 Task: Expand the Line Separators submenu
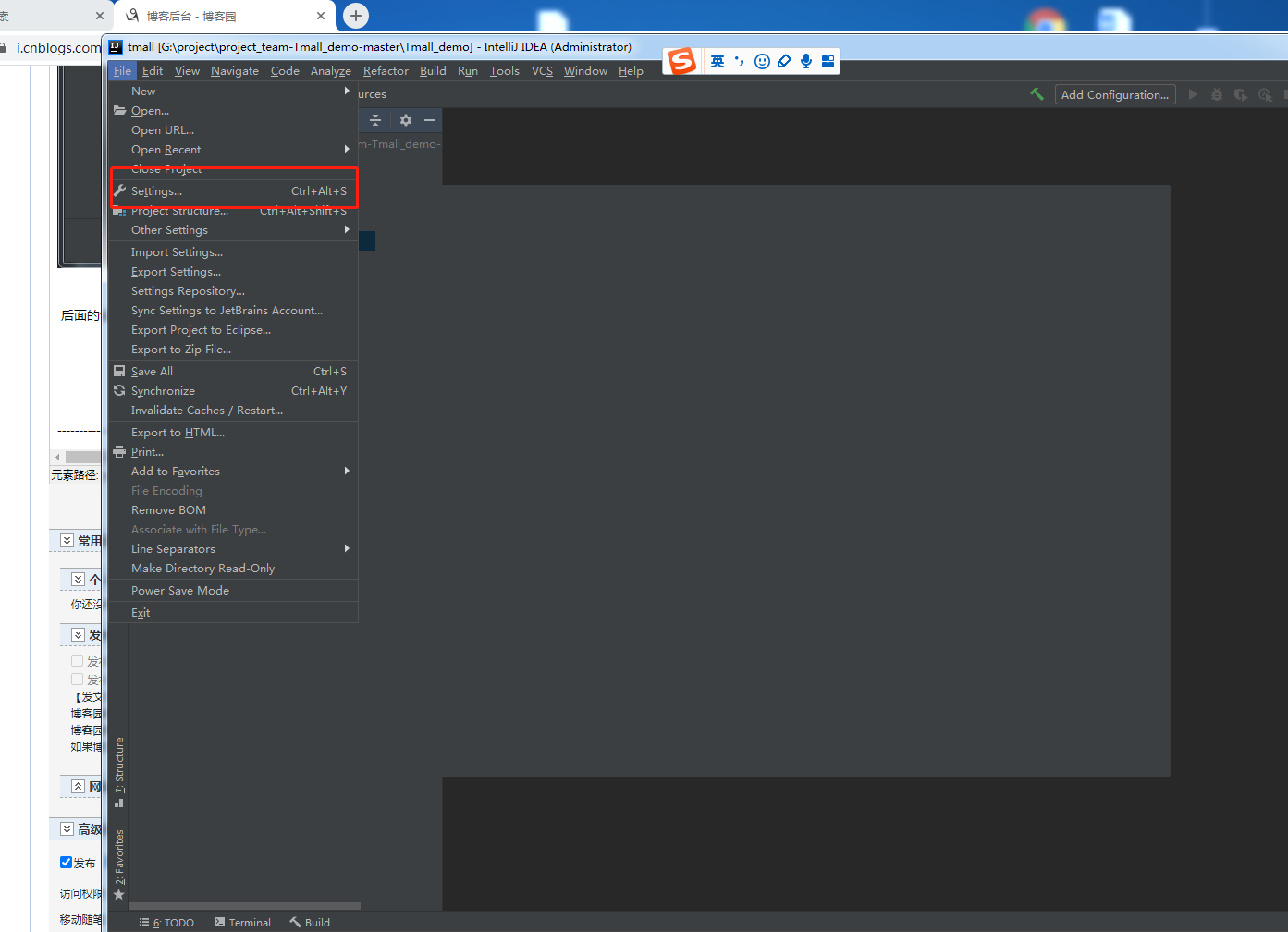coord(233,548)
